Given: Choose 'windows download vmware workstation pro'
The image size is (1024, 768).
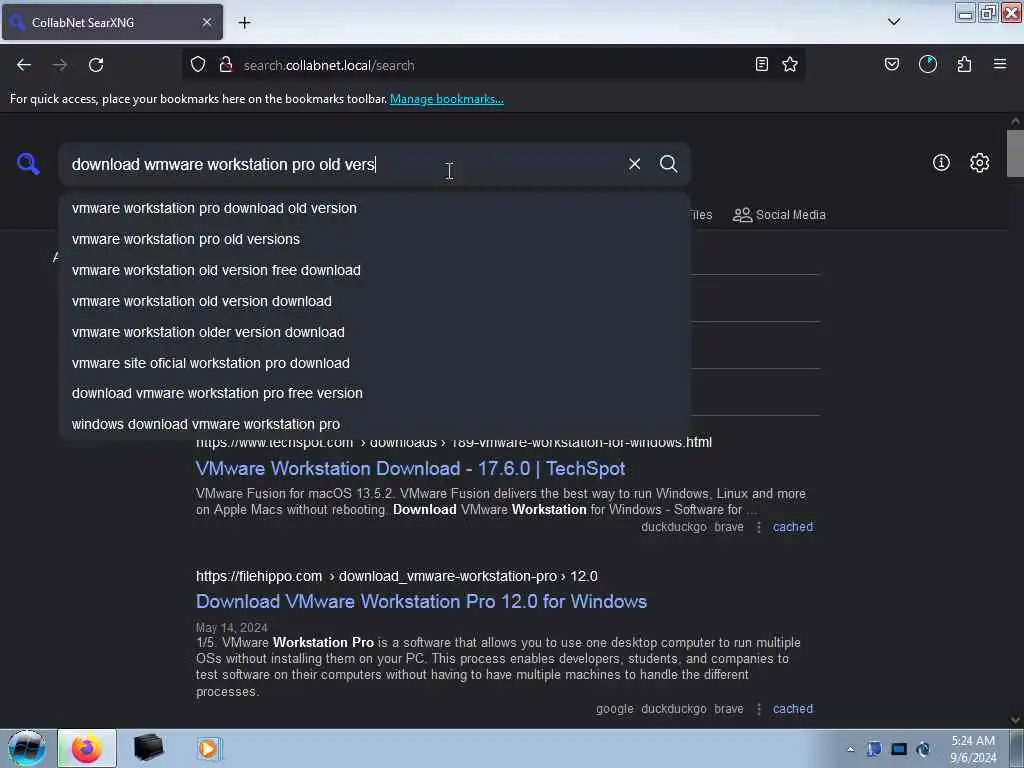Looking at the screenshot, I should pyautogui.click(x=375, y=424).
